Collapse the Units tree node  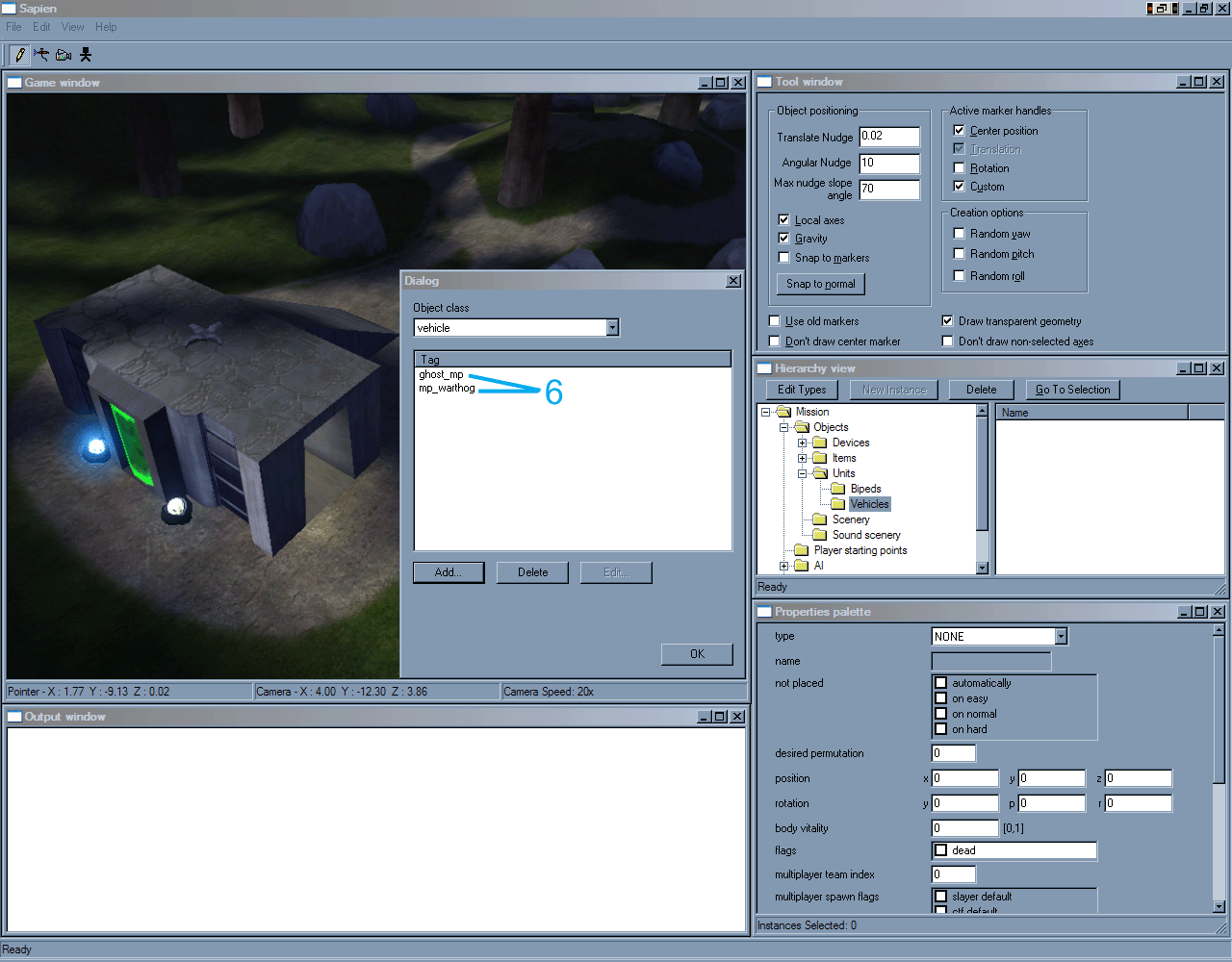pyautogui.click(x=803, y=473)
